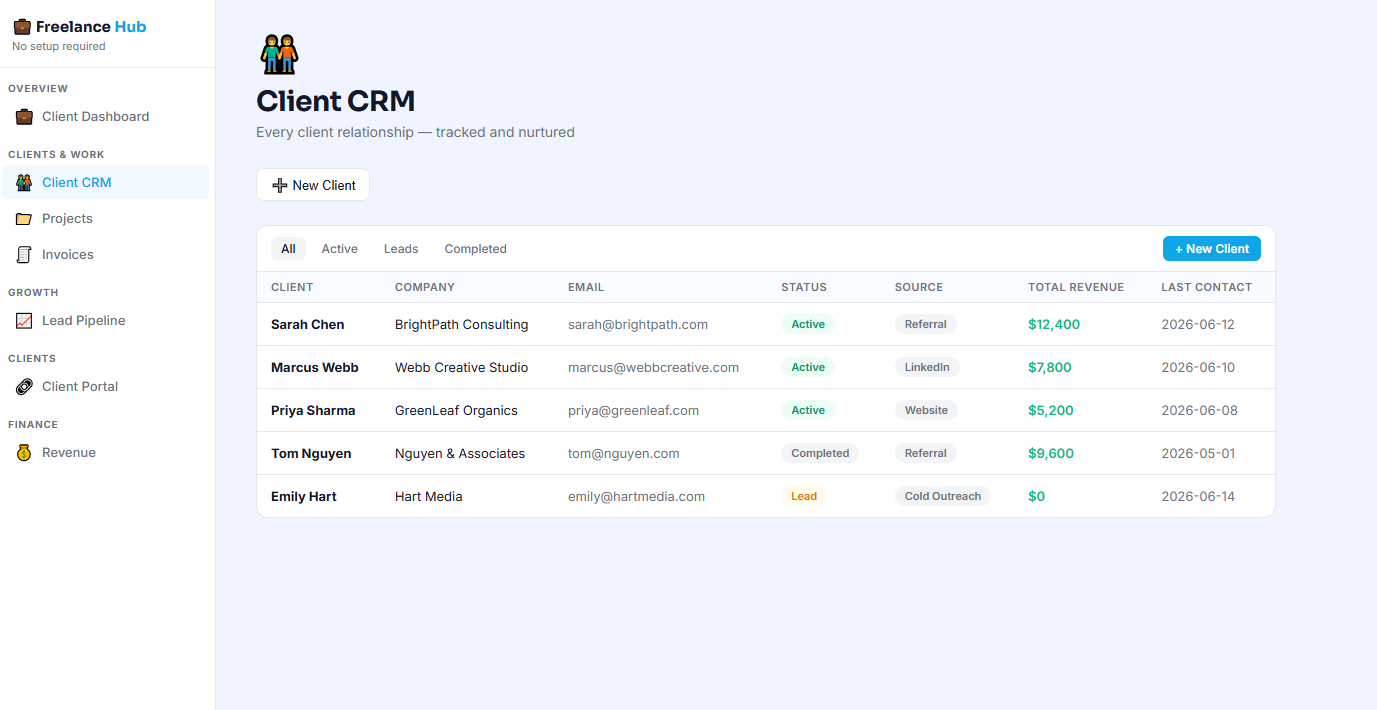Switch to the Leads filter tab
Image resolution: width=1377 pixels, height=710 pixels.
point(401,249)
